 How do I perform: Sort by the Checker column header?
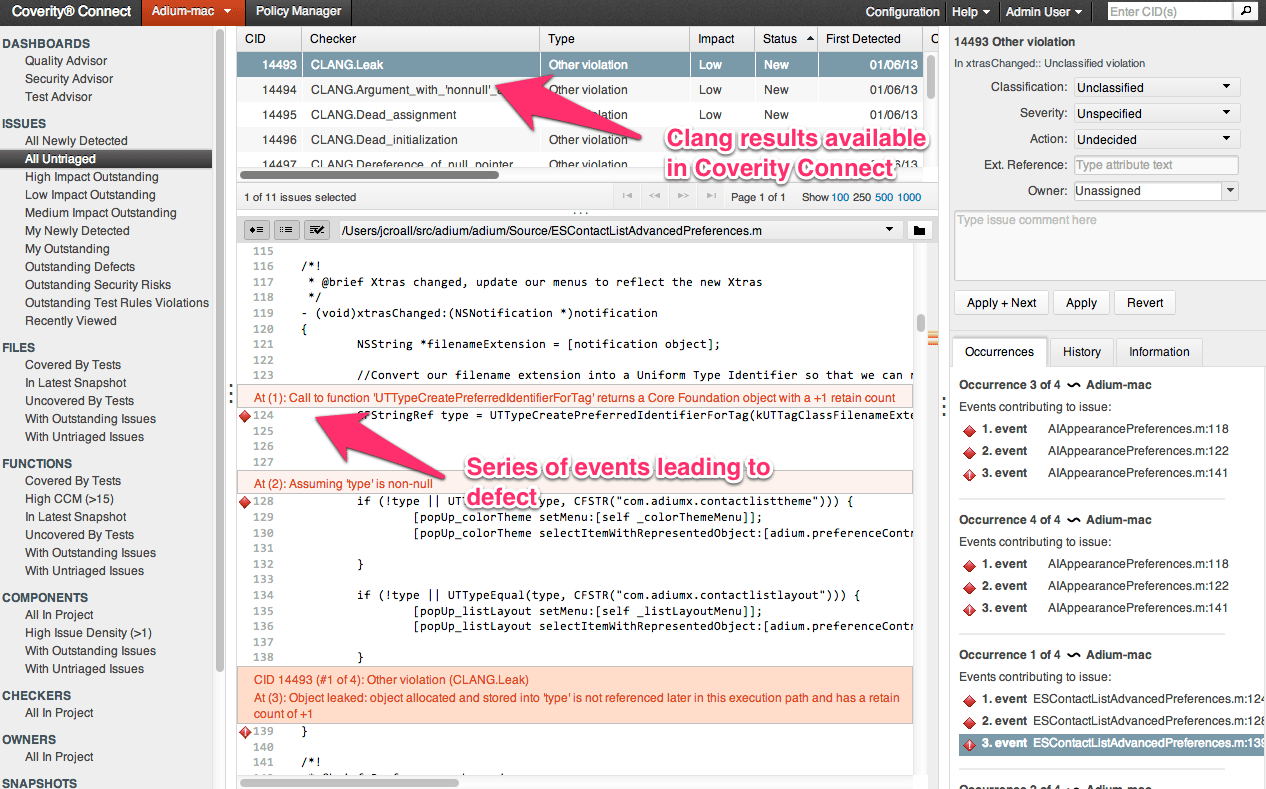(x=421, y=39)
